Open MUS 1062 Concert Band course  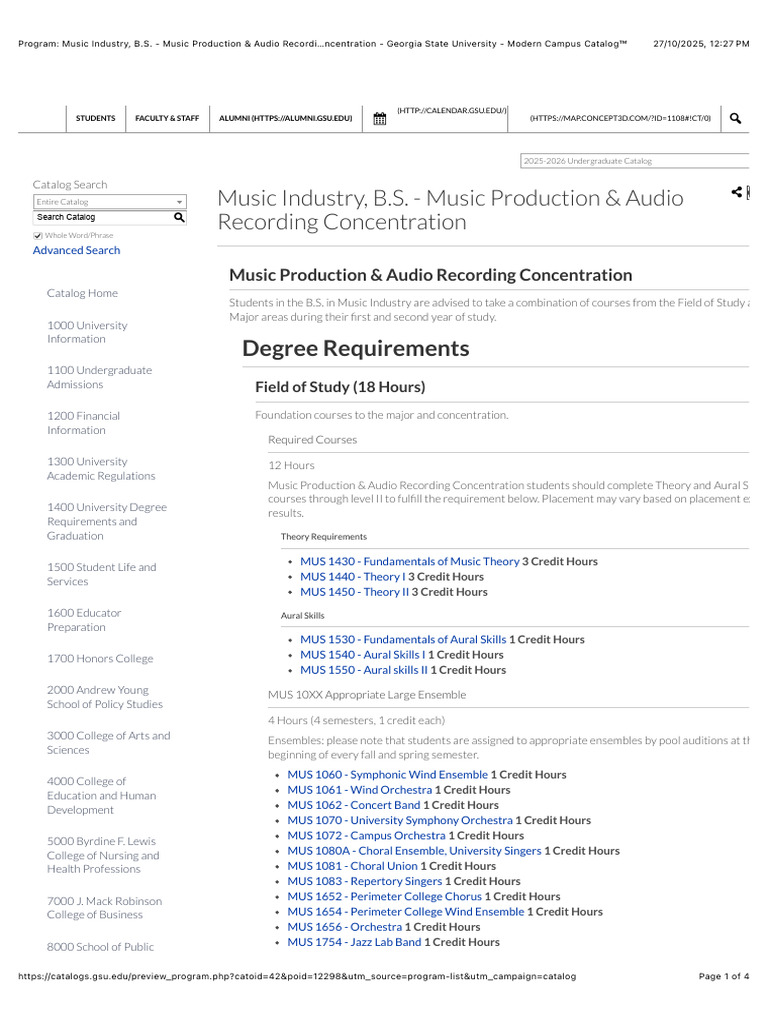(353, 805)
